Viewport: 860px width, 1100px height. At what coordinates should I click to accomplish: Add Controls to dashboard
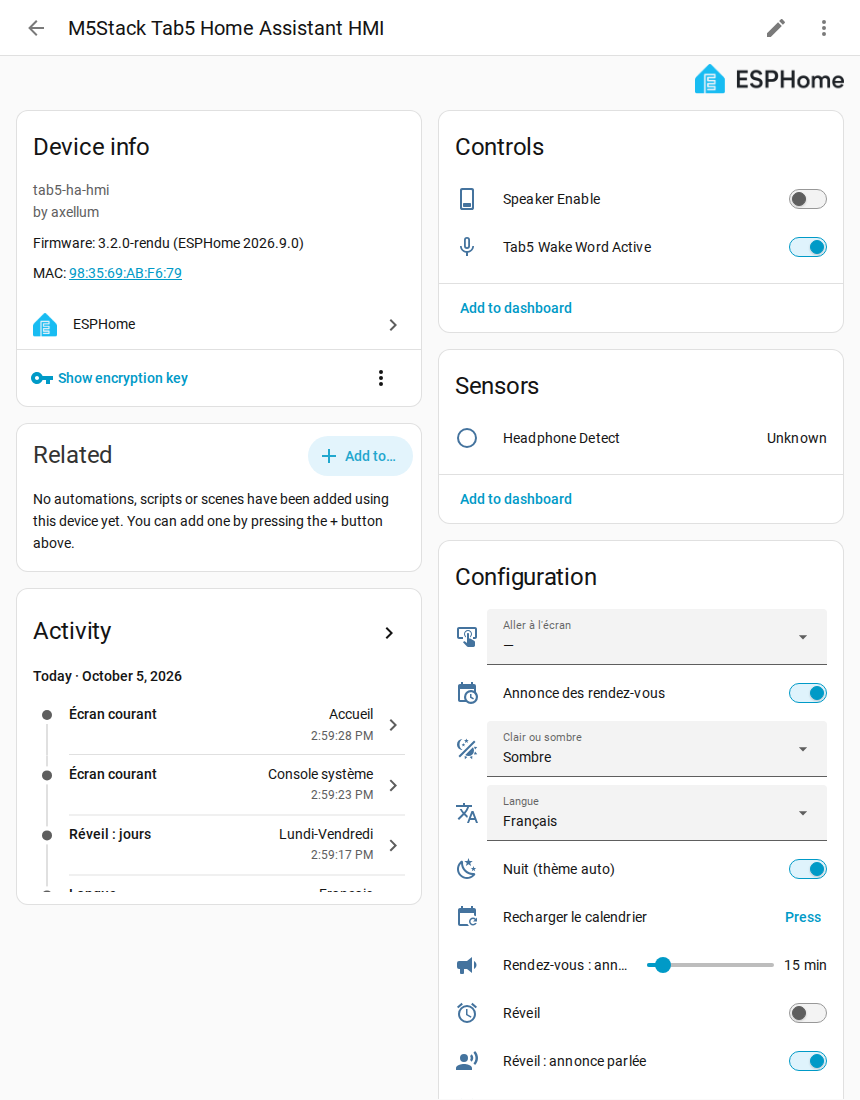coord(516,308)
